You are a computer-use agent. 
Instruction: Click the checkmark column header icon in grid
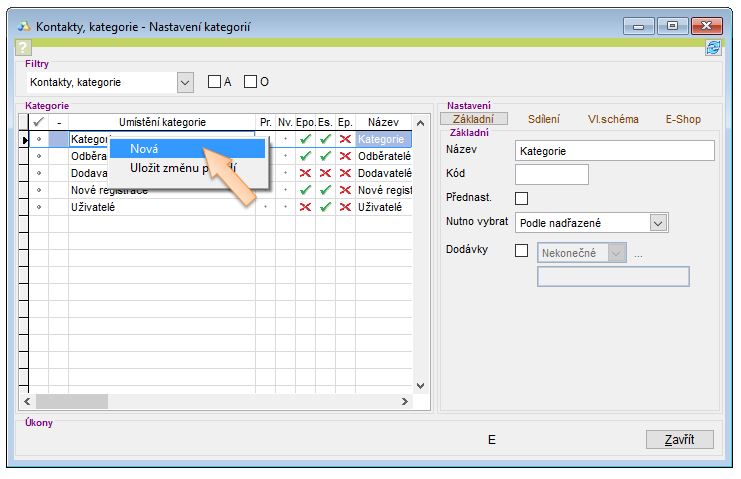tap(39, 122)
